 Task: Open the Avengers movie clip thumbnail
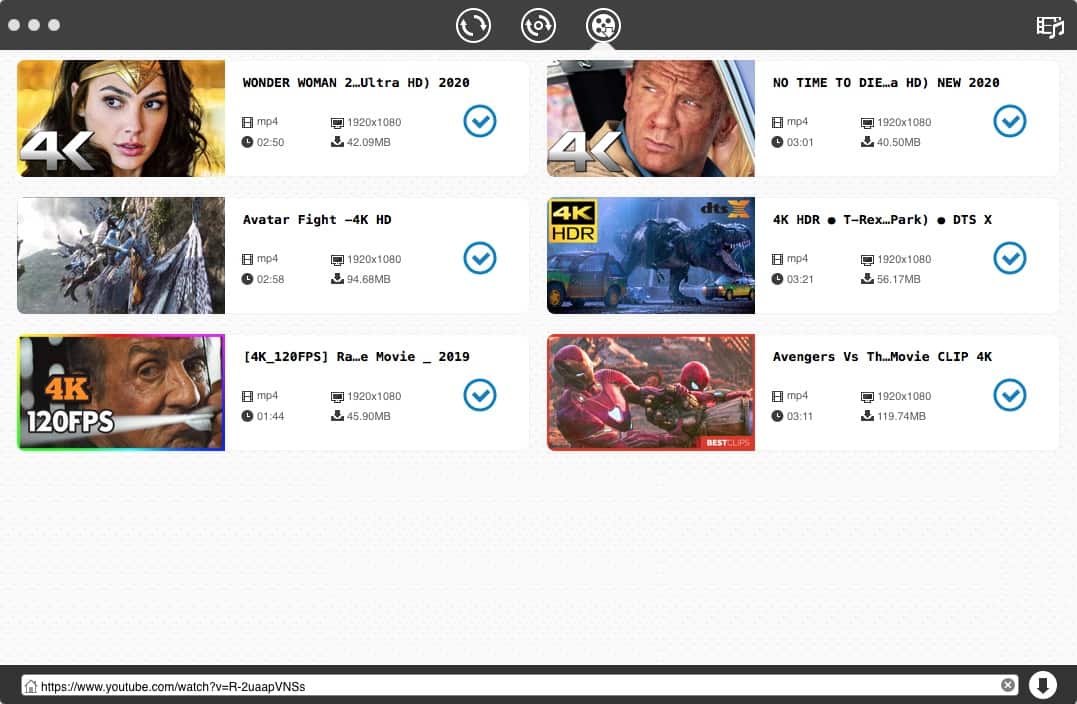point(650,392)
